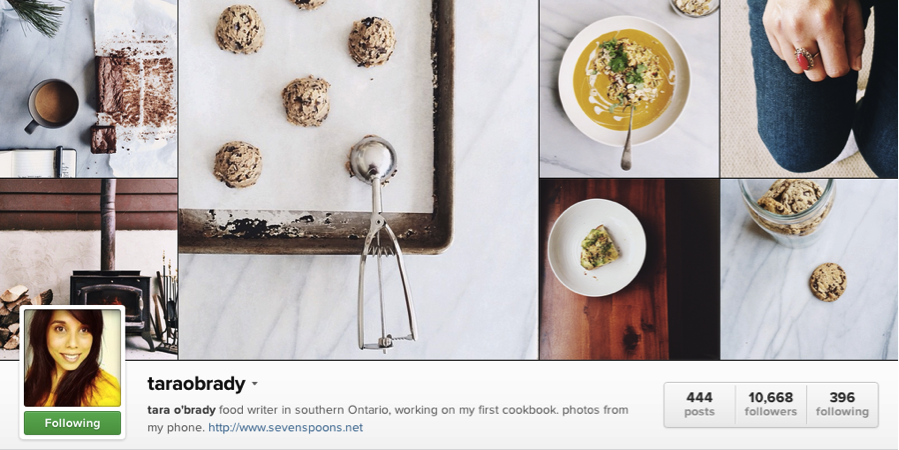The image size is (899, 450).
Task: View the 444 posts count
Action: point(699,405)
